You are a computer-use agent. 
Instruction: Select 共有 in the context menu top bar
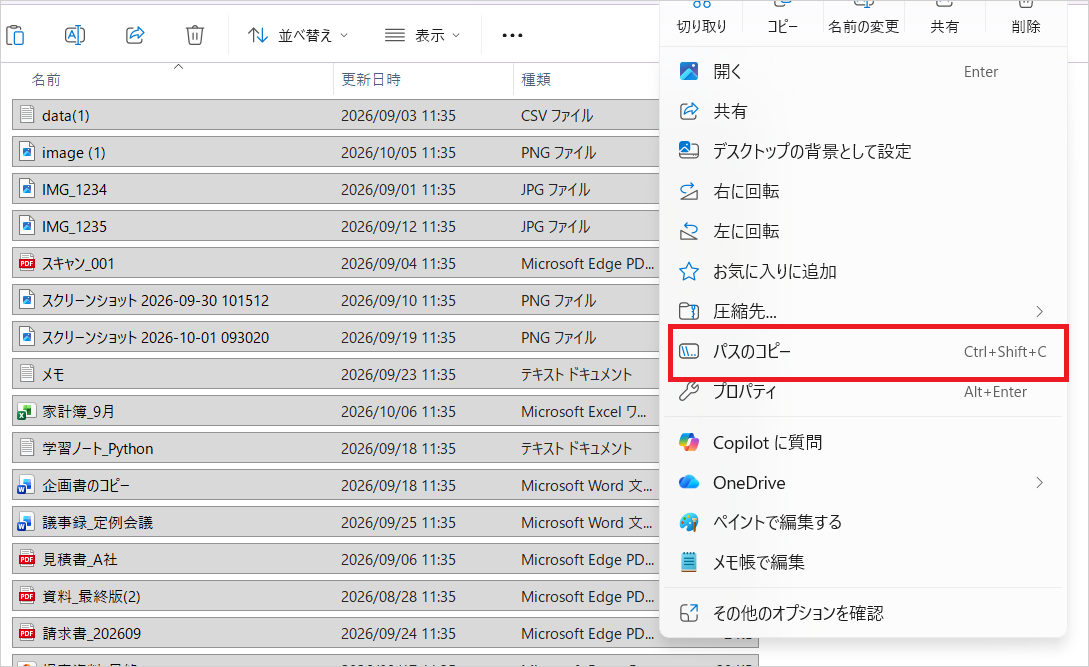click(945, 26)
